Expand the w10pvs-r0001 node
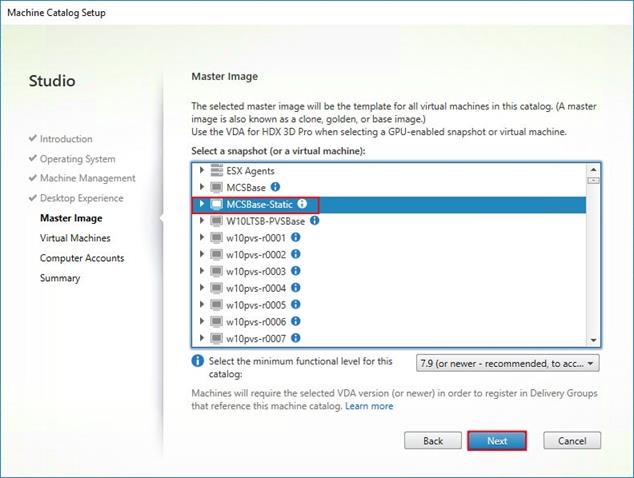 tap(202, 237)
